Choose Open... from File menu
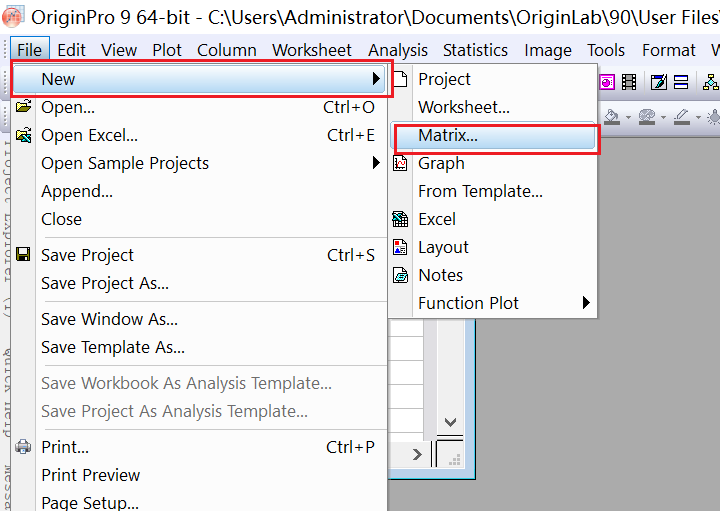Image resolution: width=720 pixels, height=511 pixels. click(x=200, y=107)
